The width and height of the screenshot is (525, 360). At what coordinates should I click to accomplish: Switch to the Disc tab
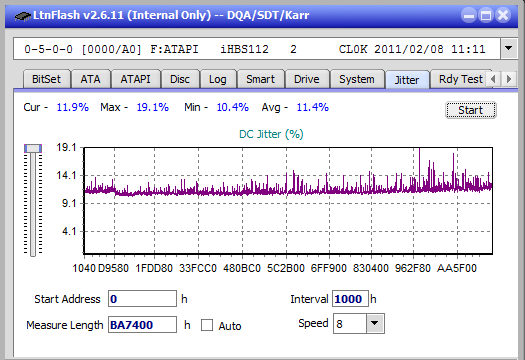tap(180, 79)
